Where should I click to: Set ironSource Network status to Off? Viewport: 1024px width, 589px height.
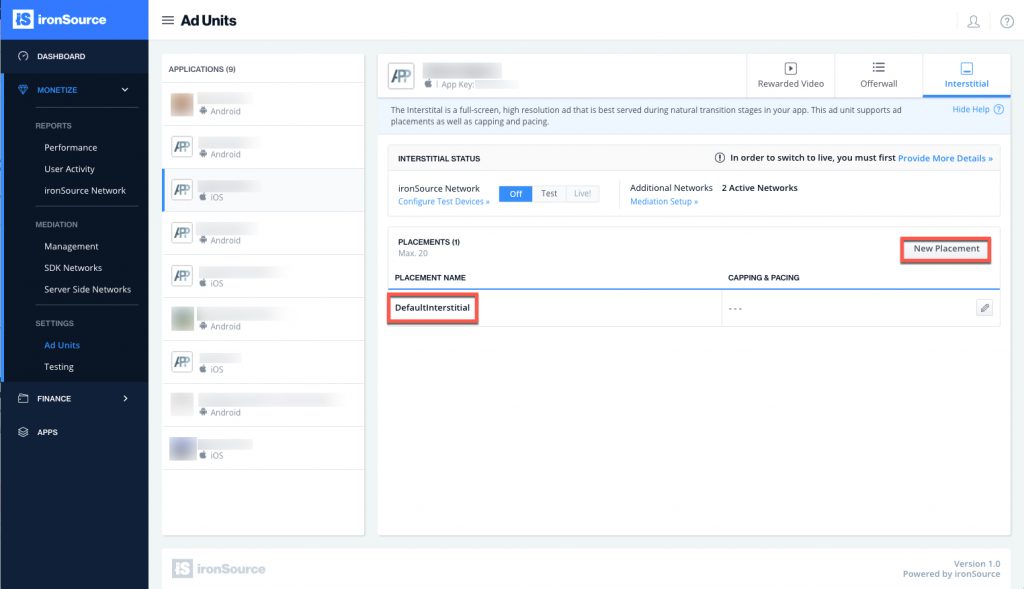click(x=516, y=194)
